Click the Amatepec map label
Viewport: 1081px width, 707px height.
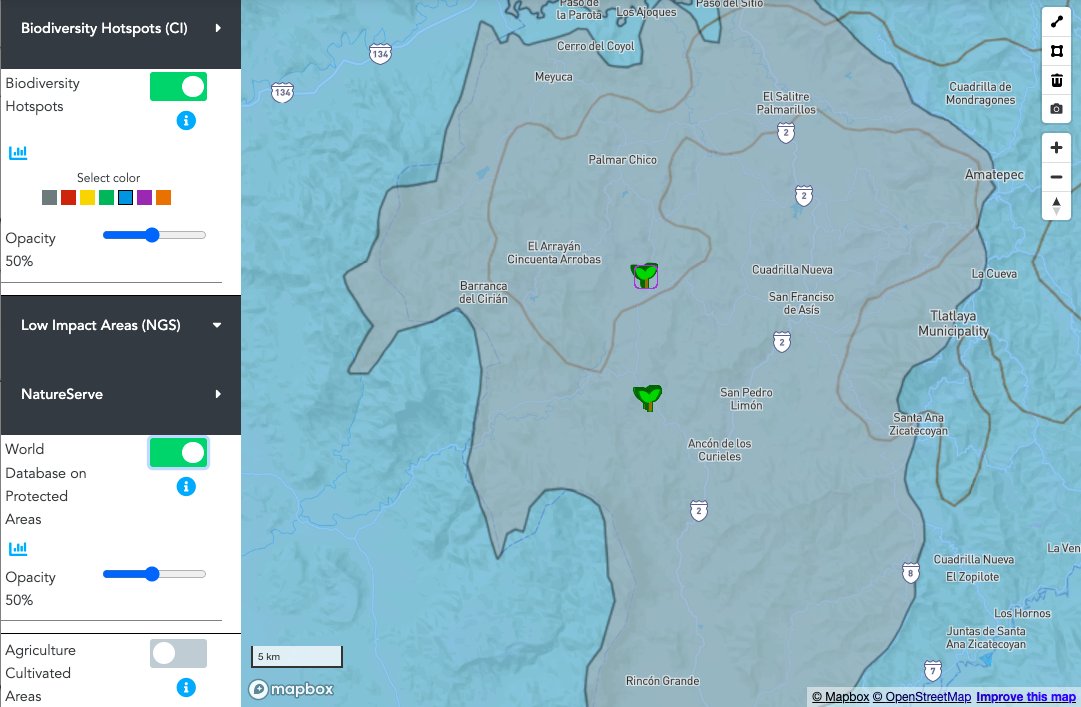coord(994,174)
